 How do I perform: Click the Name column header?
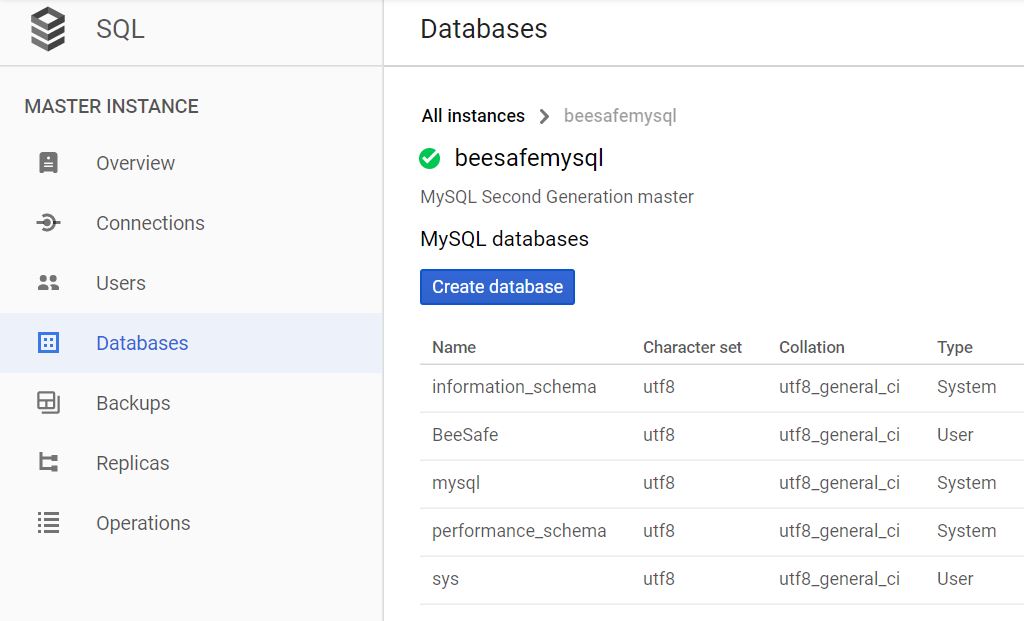point(454,347)
